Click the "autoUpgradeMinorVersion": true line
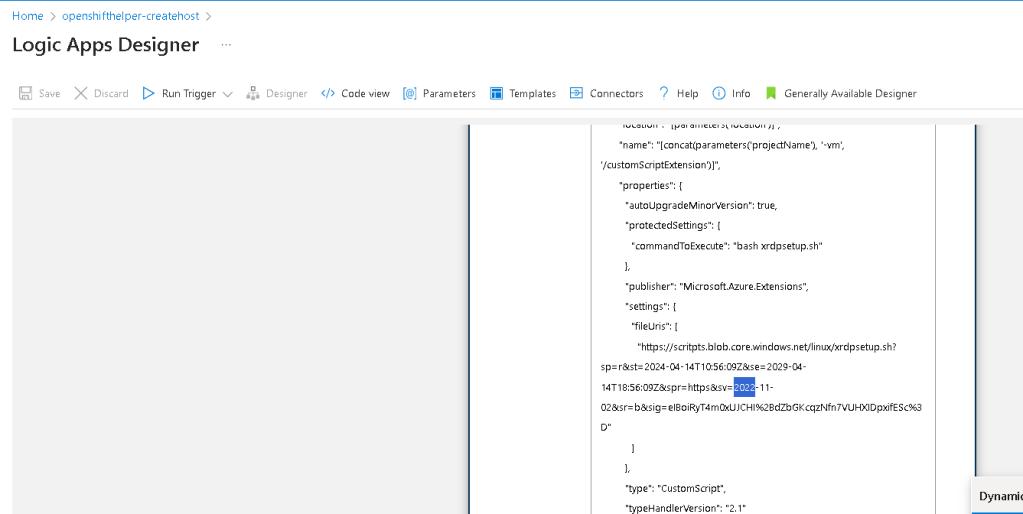1023x514 pixels. point(701,205)
